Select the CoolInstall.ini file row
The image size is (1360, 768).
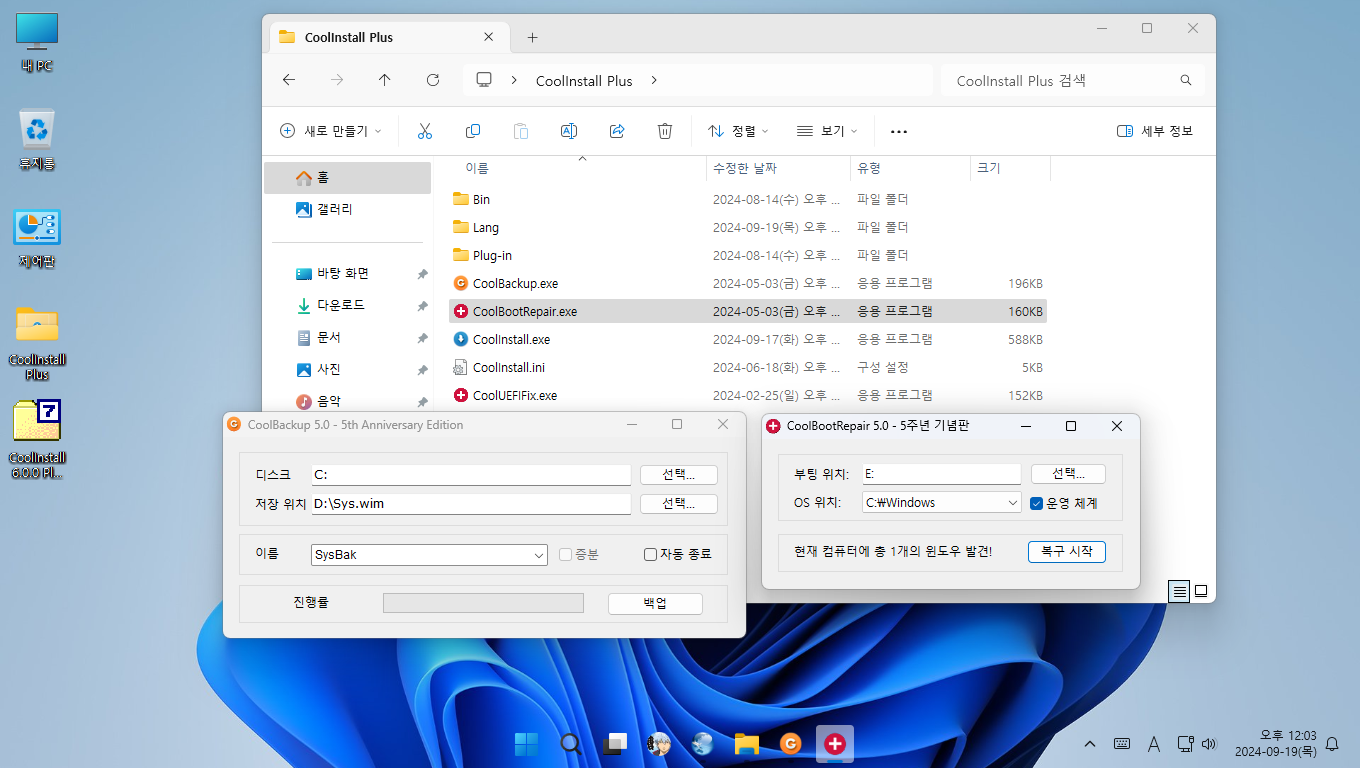748,367
